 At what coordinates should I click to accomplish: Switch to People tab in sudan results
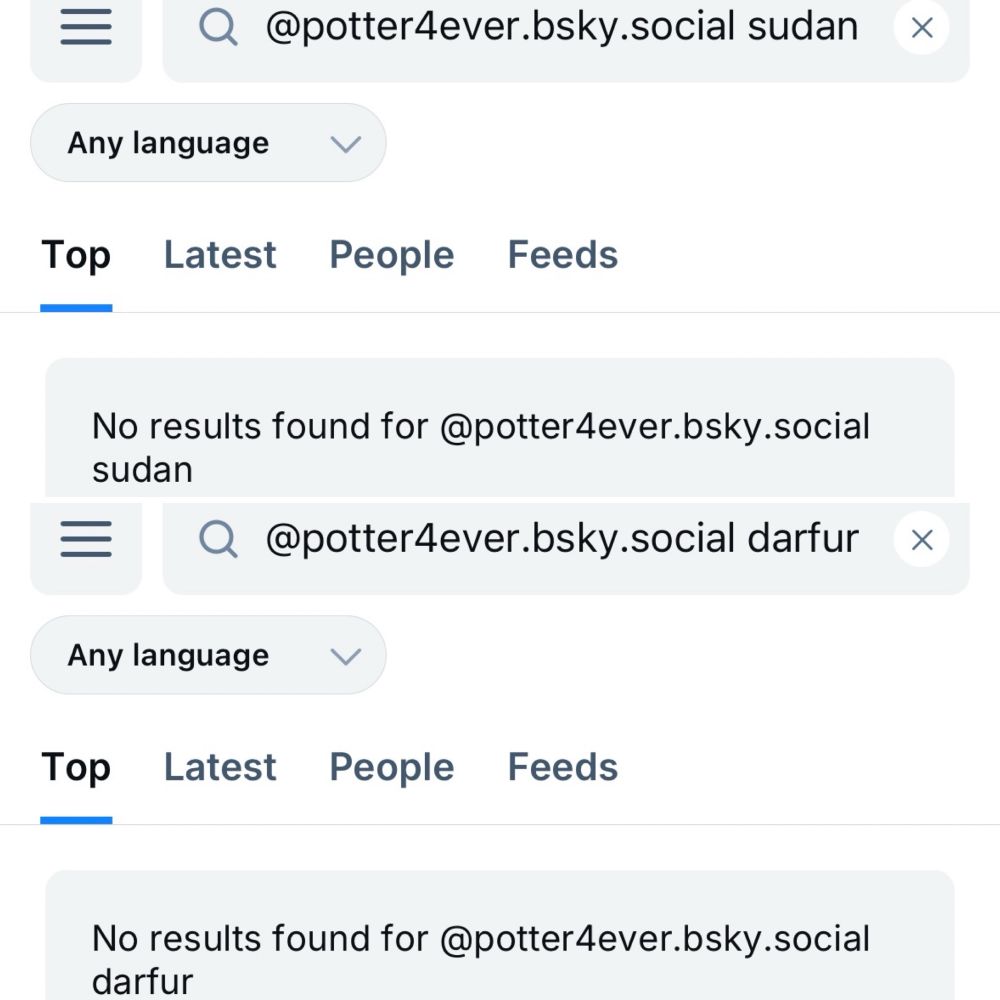[x=392, y=255]
